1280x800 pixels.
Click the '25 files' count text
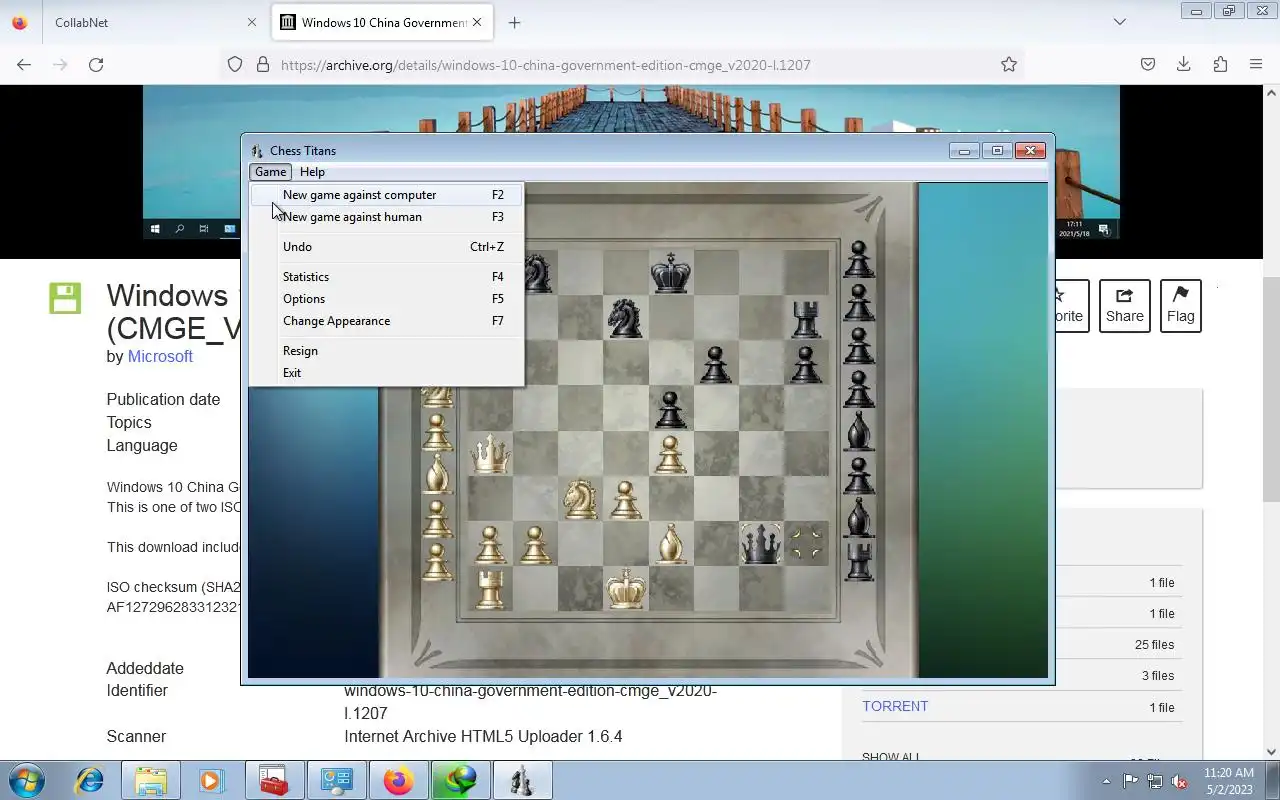tap(1154, 645)
